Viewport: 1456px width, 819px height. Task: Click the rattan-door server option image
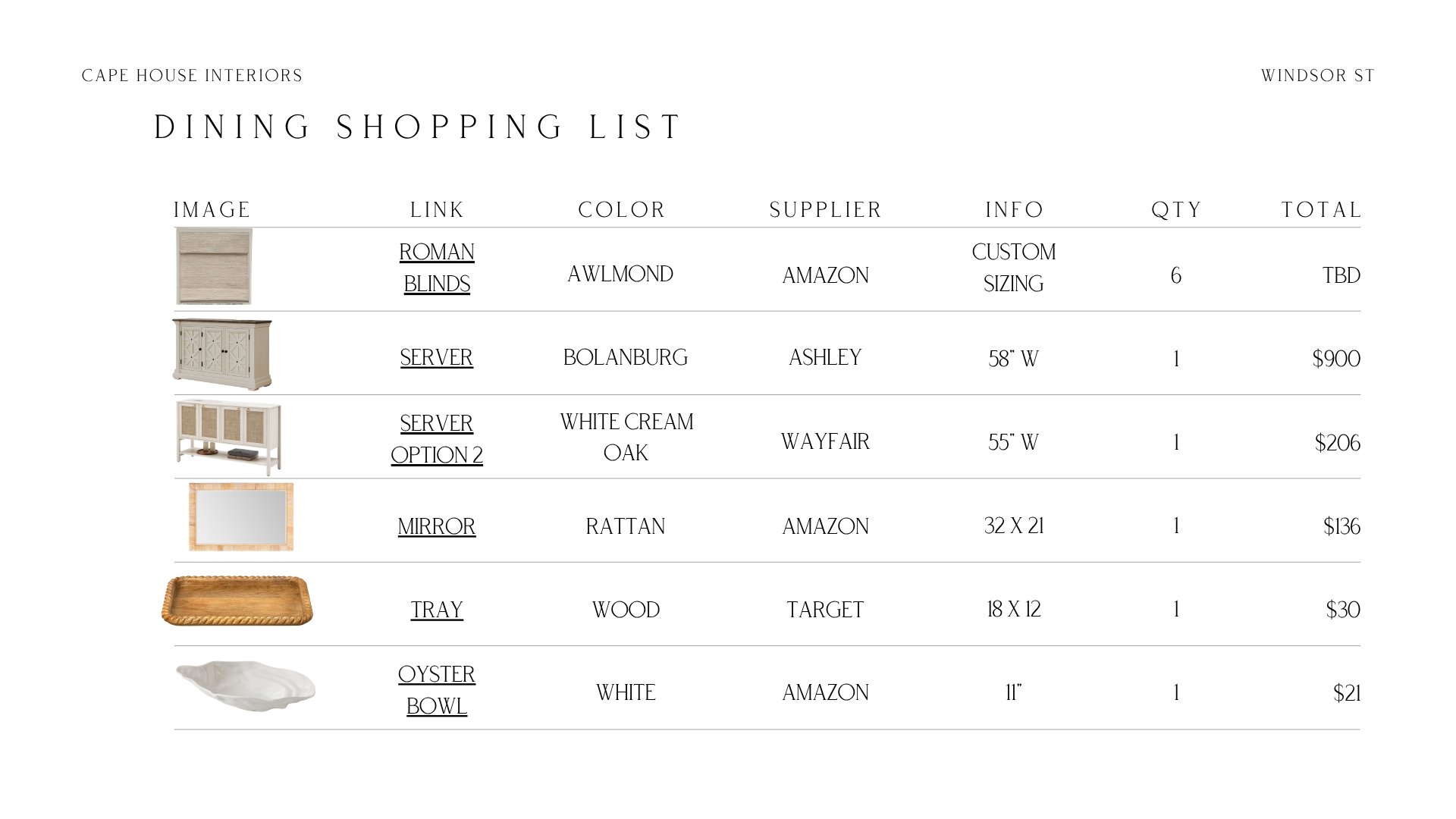pos(228,437)
